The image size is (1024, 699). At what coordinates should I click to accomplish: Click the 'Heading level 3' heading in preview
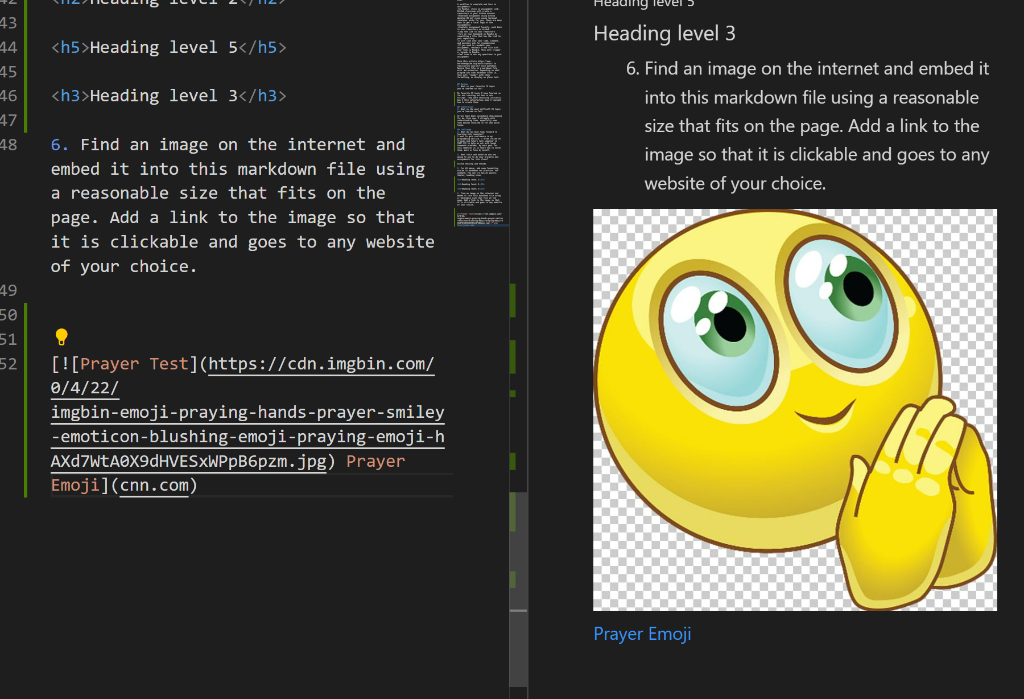(664, 33)
